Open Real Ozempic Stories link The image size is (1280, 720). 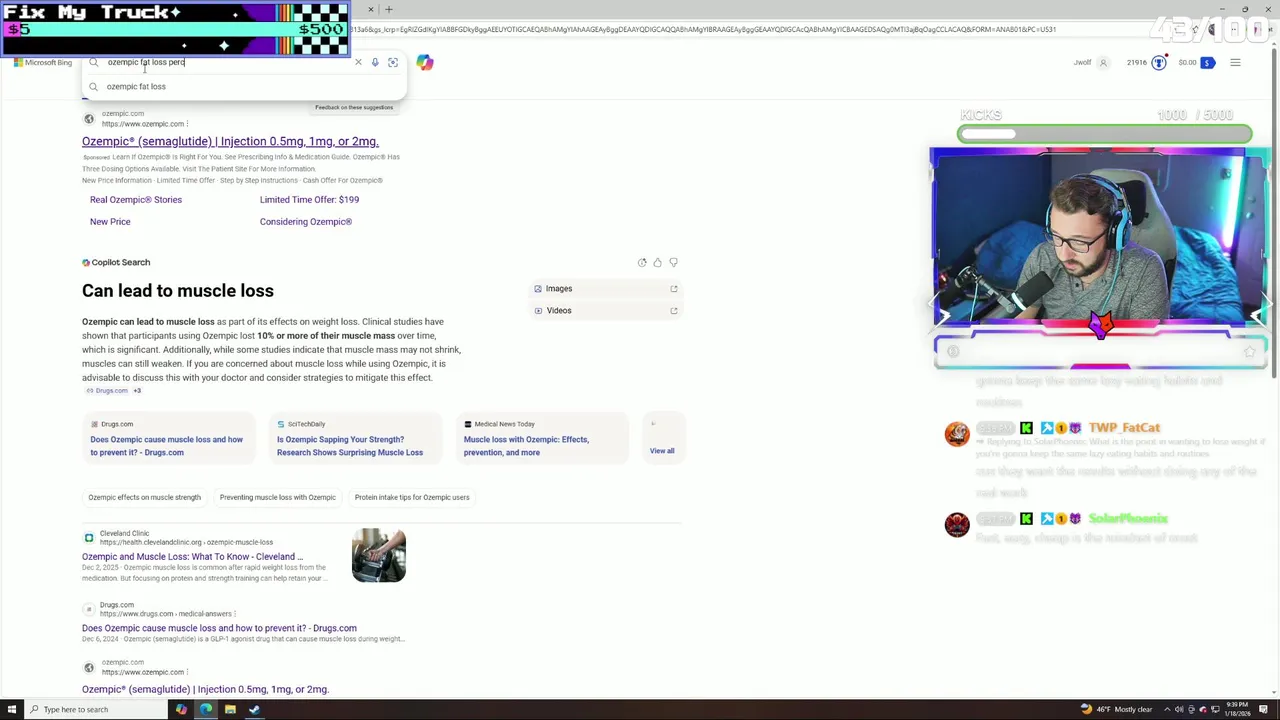[136, 200]
